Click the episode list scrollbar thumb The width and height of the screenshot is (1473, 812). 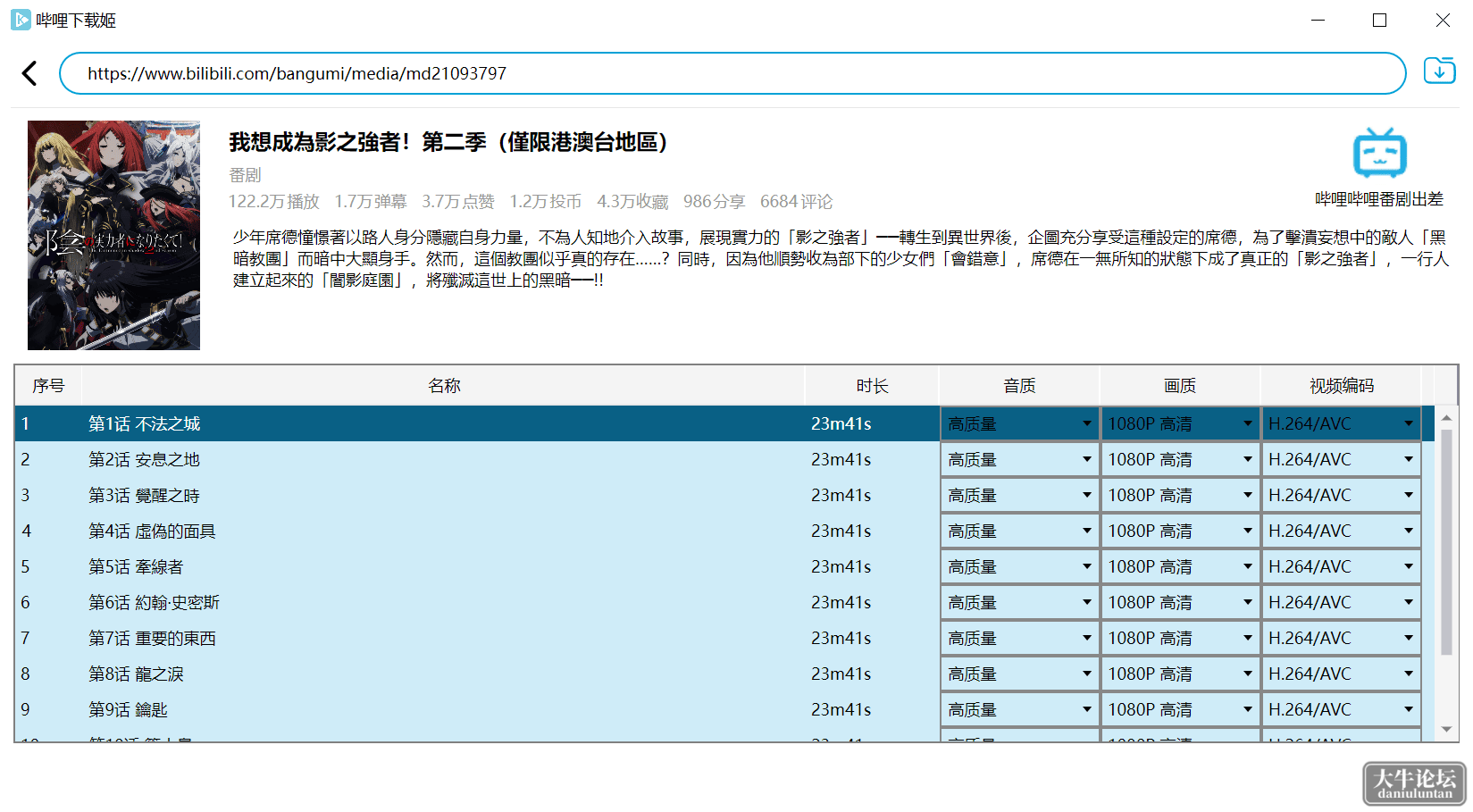click(x=1446, y=543)
